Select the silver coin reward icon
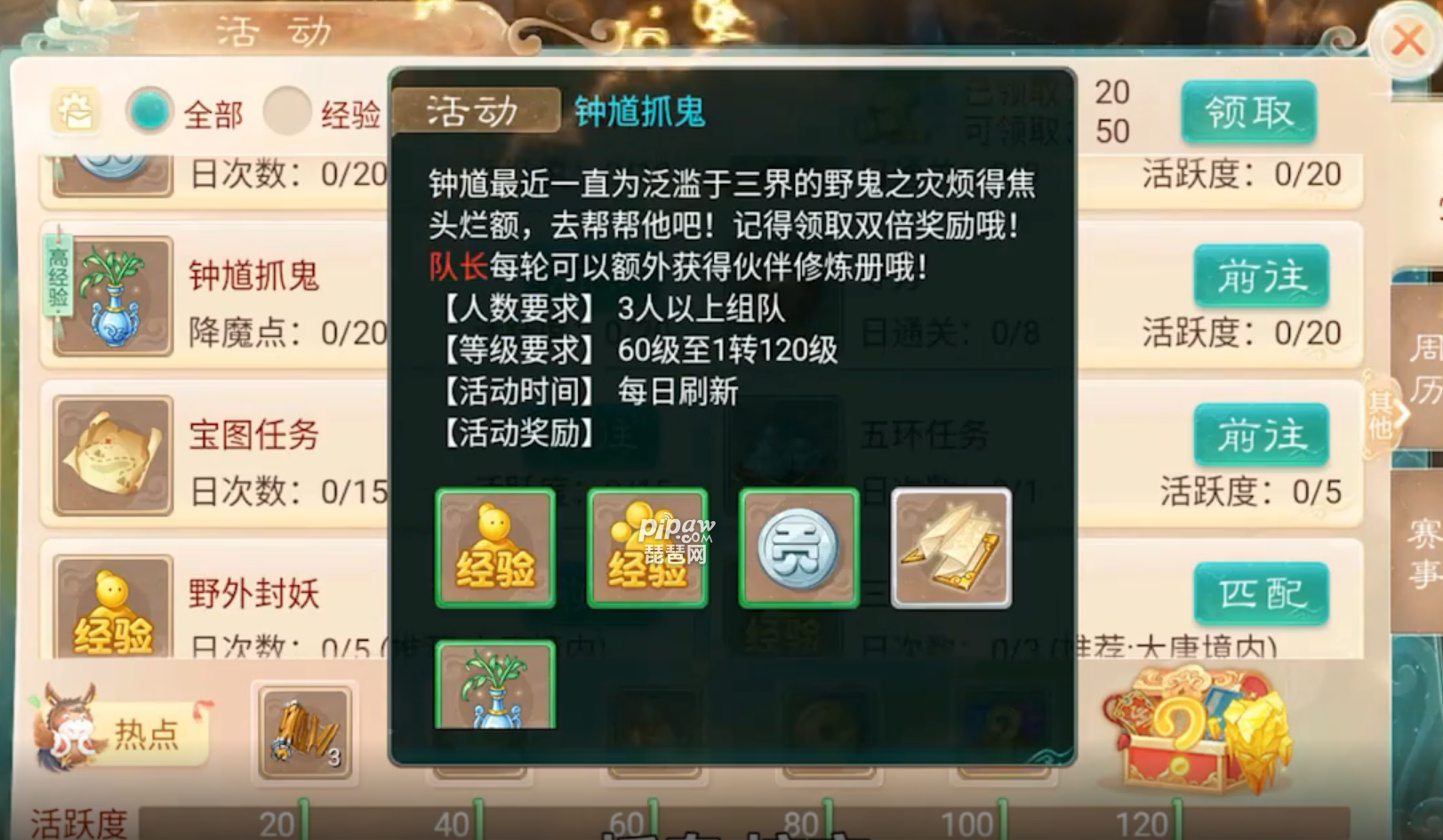 (799, 548)
